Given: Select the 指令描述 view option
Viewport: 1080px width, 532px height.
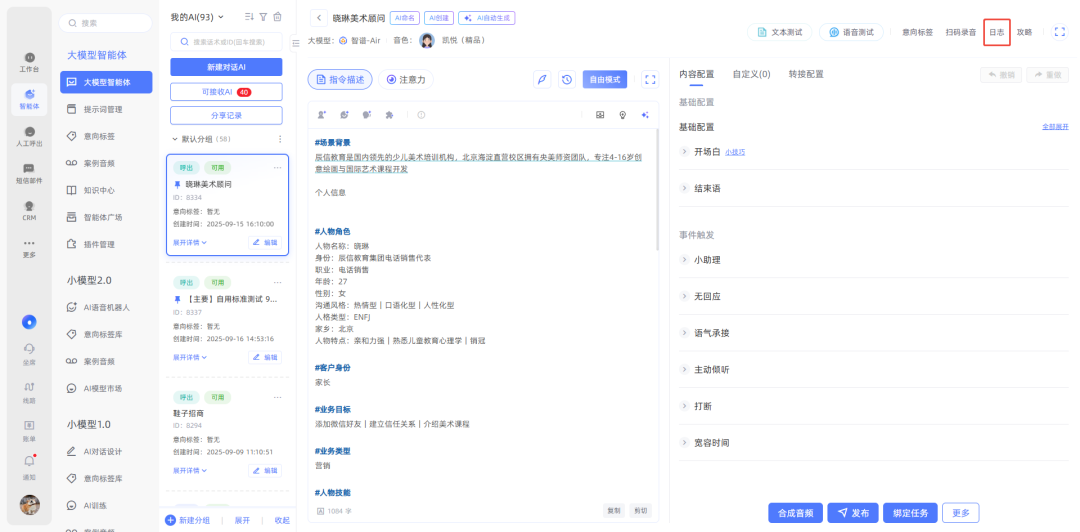Looking at the screenshot, I should point(340,79).
